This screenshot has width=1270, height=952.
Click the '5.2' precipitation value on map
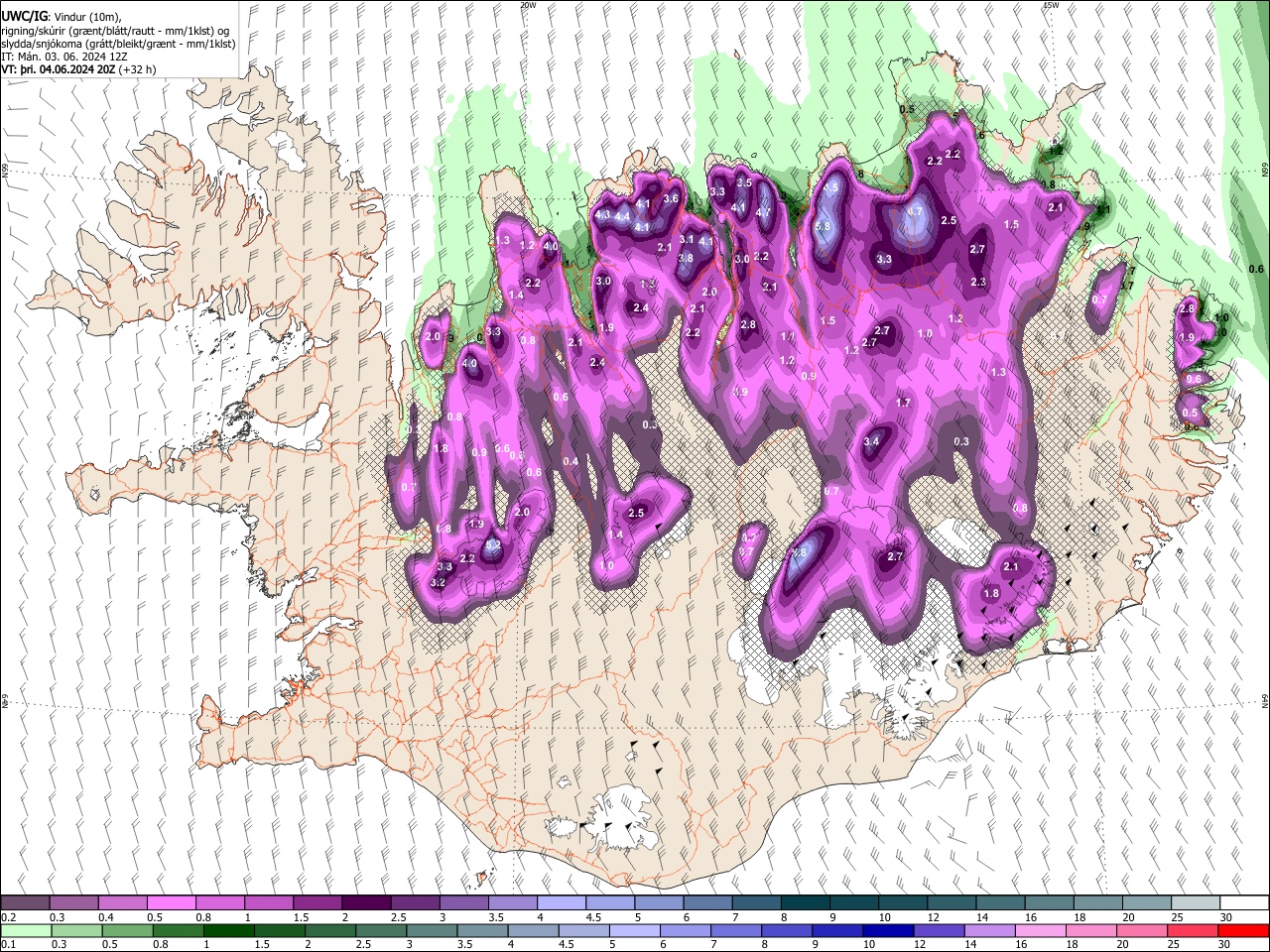pos(492,545)
